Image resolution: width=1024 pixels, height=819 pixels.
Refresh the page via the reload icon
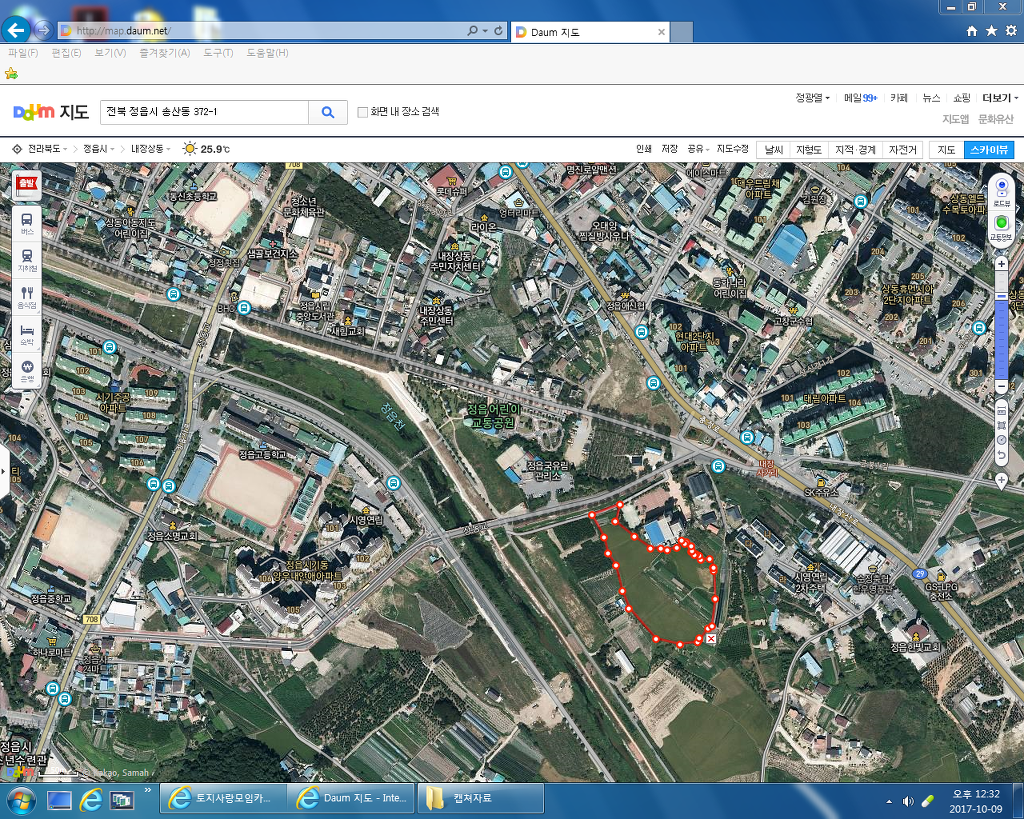(499, 31)
